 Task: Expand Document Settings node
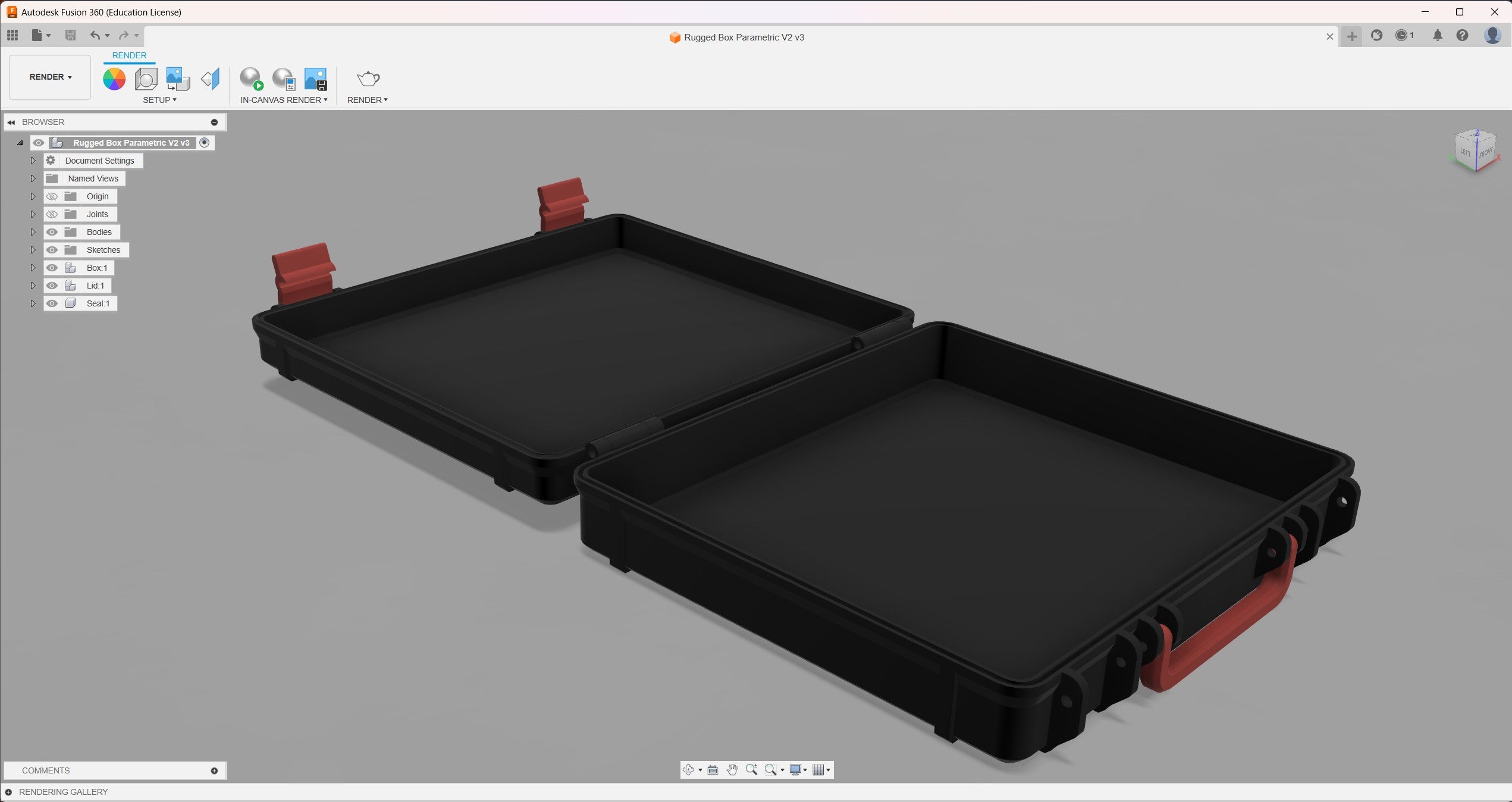(x=33, y=161)
